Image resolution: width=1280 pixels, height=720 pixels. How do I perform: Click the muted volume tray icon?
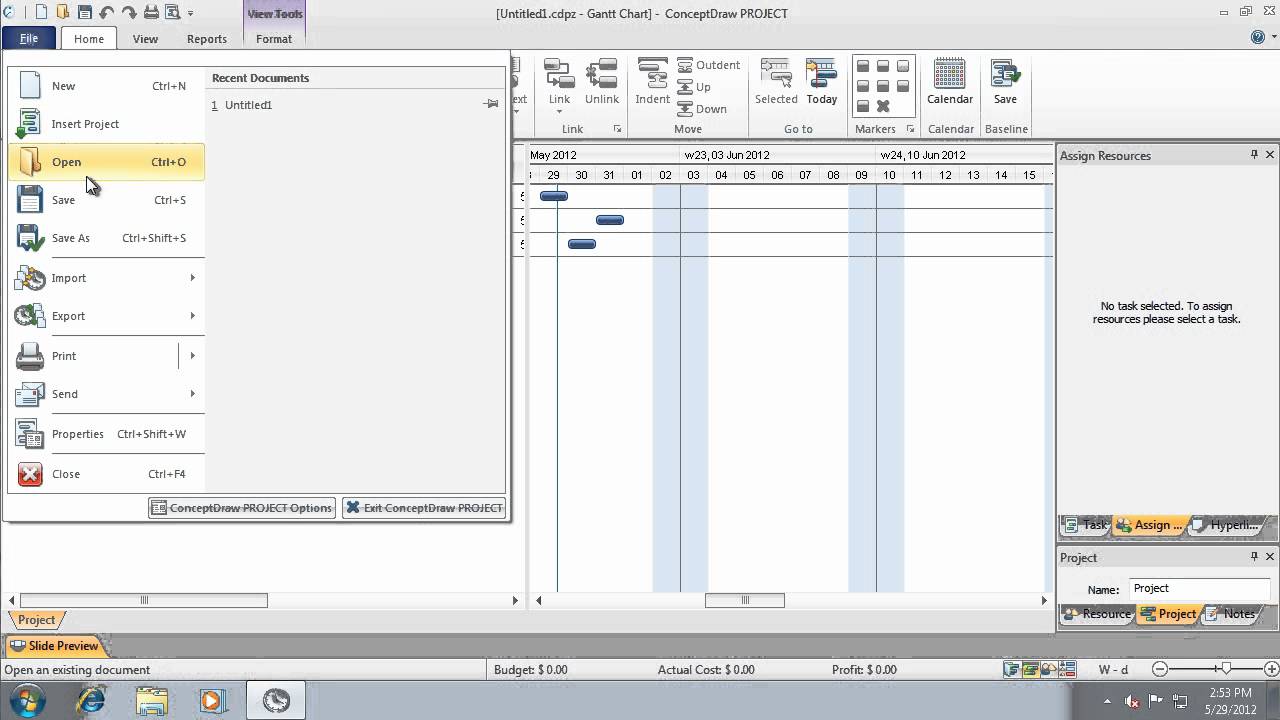(x=1132, y=701)
